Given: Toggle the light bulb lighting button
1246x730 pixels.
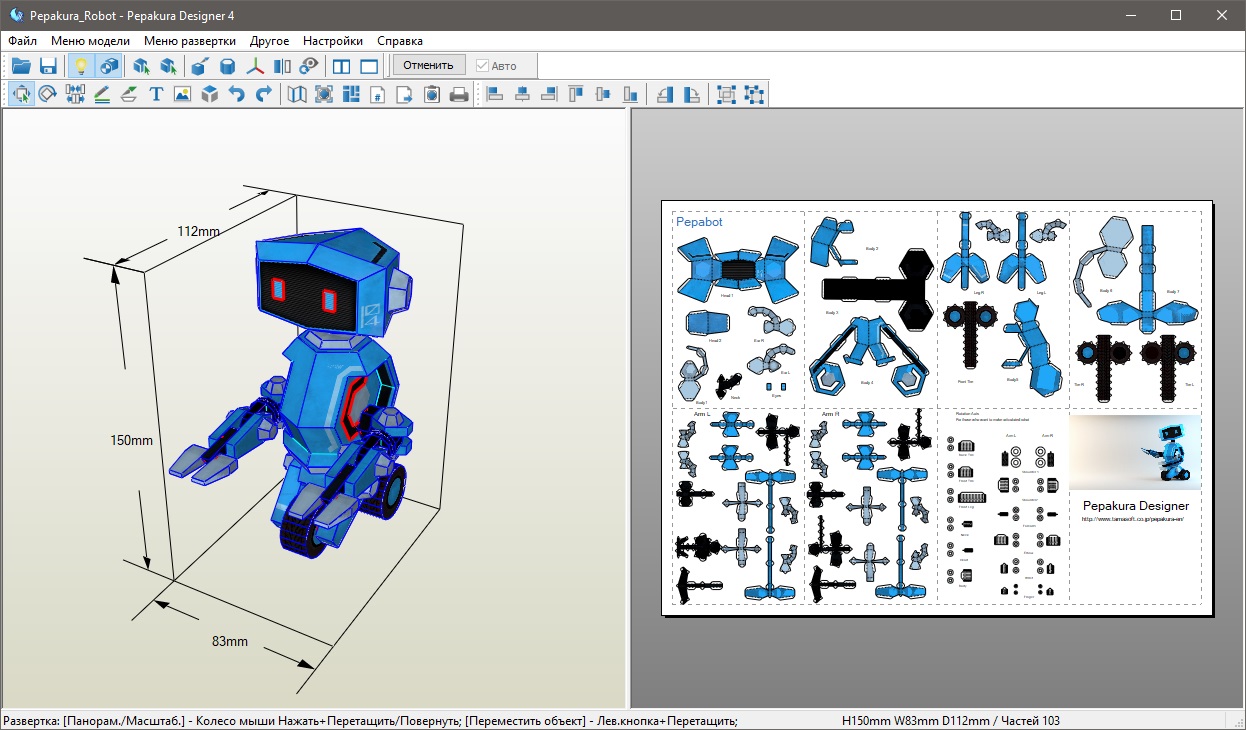Looking at the screenshot, I should click(81, 66).
